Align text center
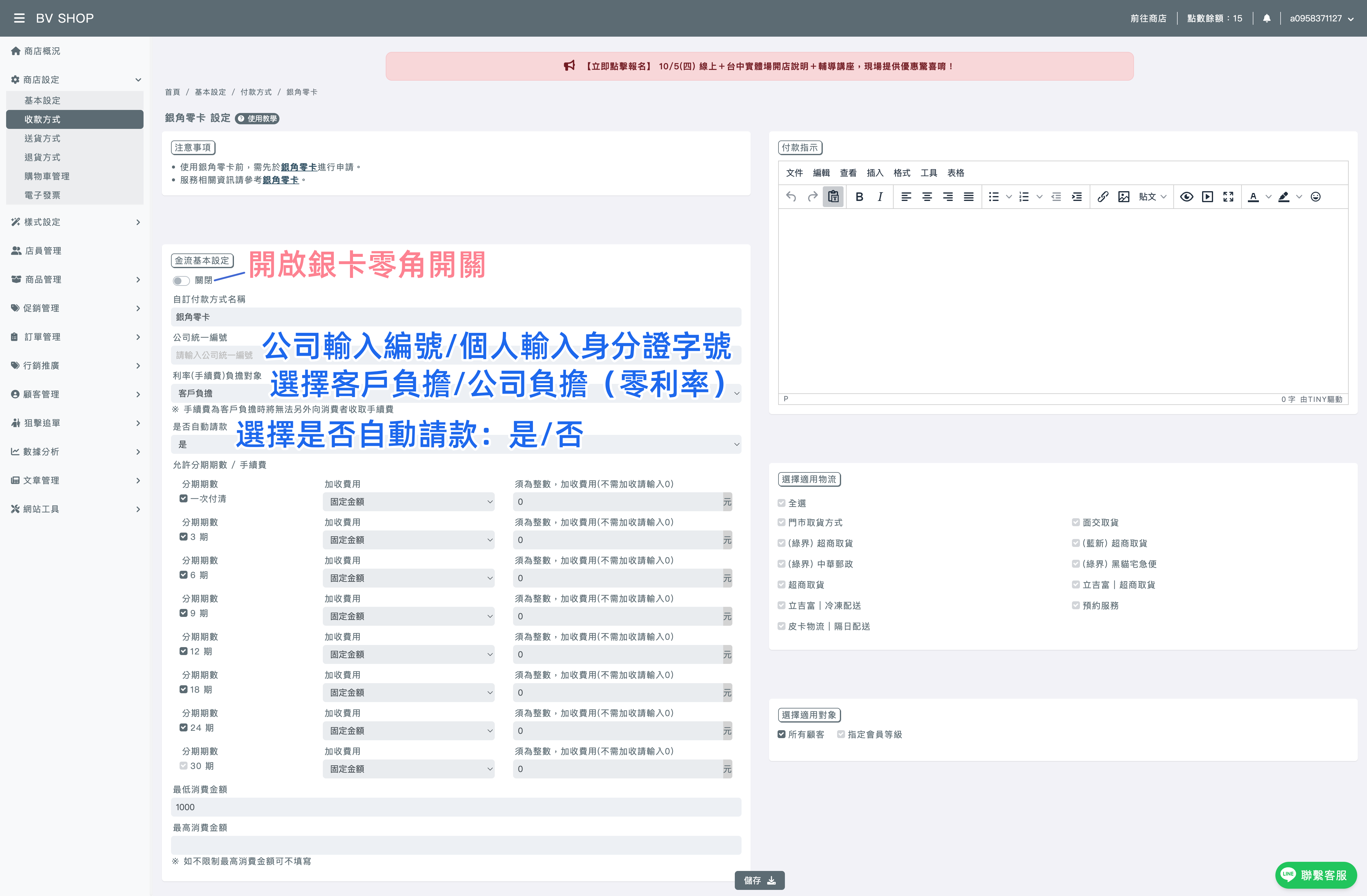This screenshot has height=896, width=1367. (x=927, y=197)
